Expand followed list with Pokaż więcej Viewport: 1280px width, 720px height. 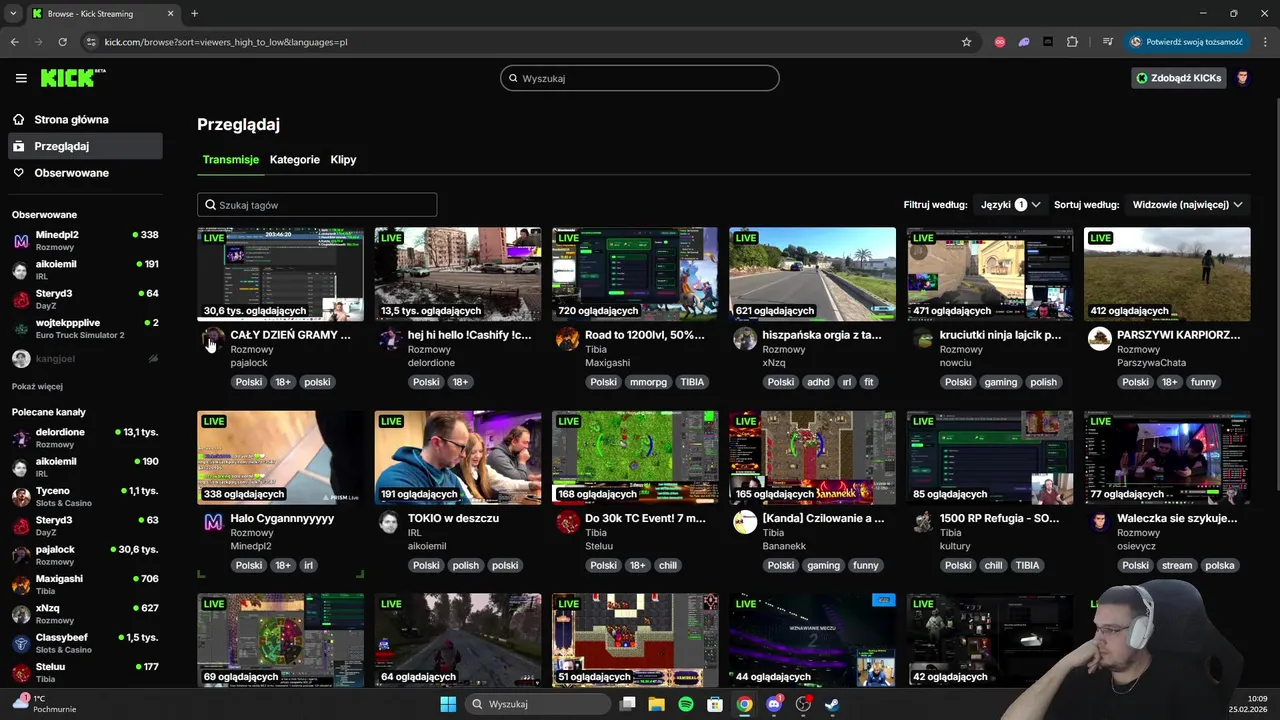point(37,386)
